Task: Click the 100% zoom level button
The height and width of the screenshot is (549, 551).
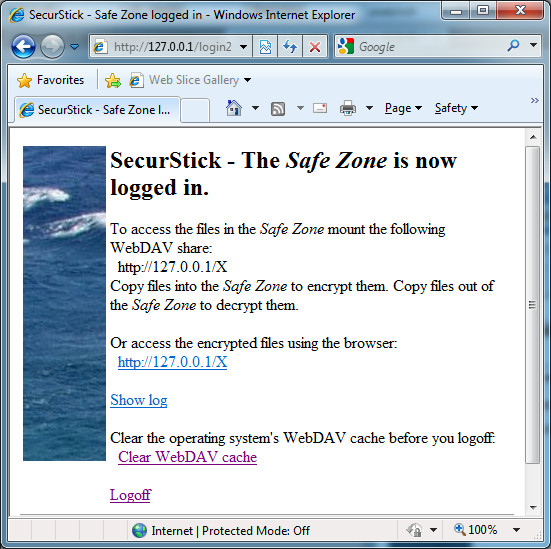Action: (x=475, y=530)
